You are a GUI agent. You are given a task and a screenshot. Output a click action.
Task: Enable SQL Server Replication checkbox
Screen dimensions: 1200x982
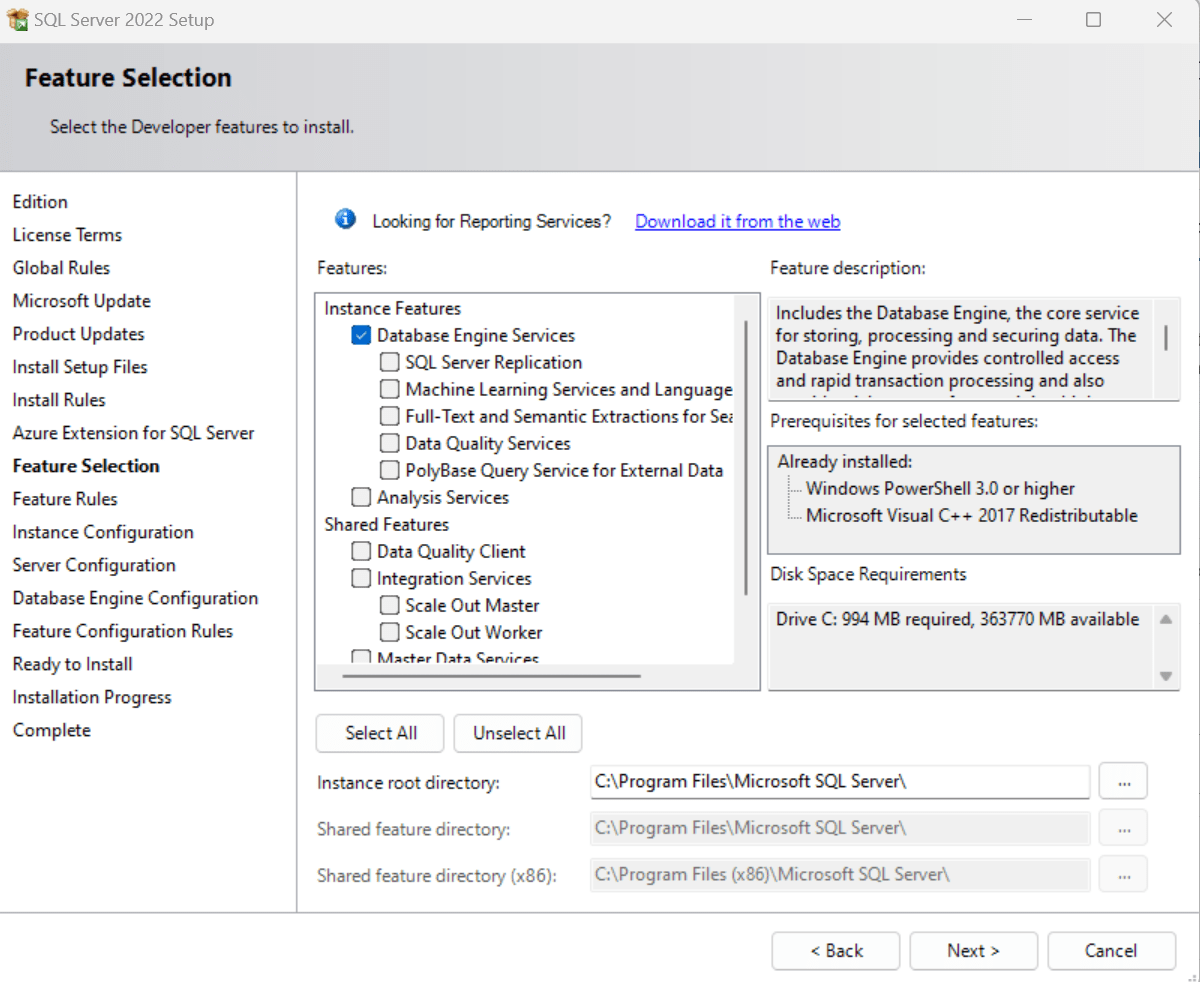(x=389, y=363)
